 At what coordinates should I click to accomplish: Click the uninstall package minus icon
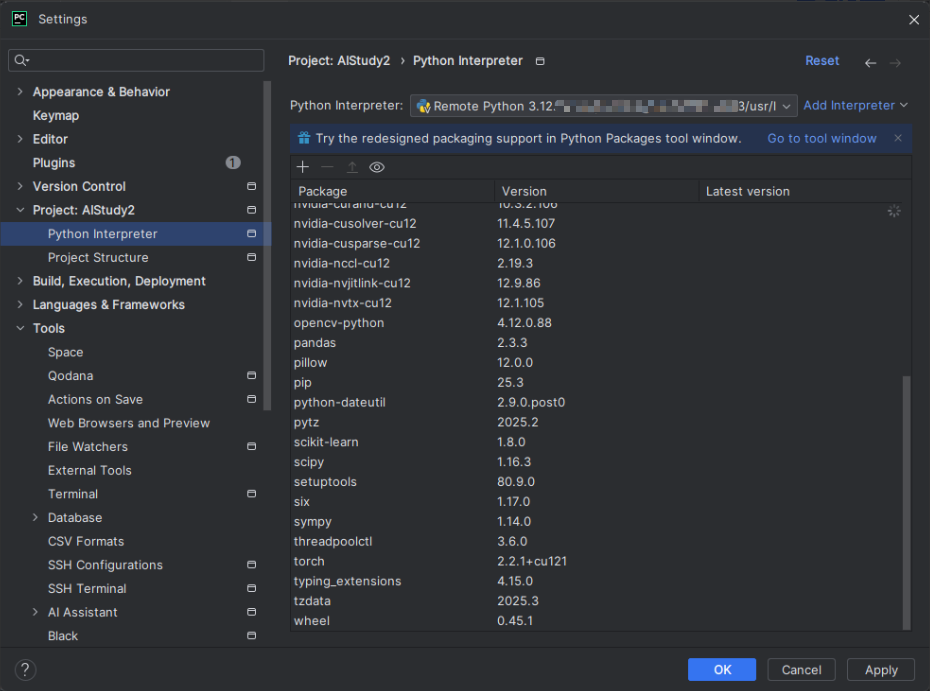(x=327, y=167)
